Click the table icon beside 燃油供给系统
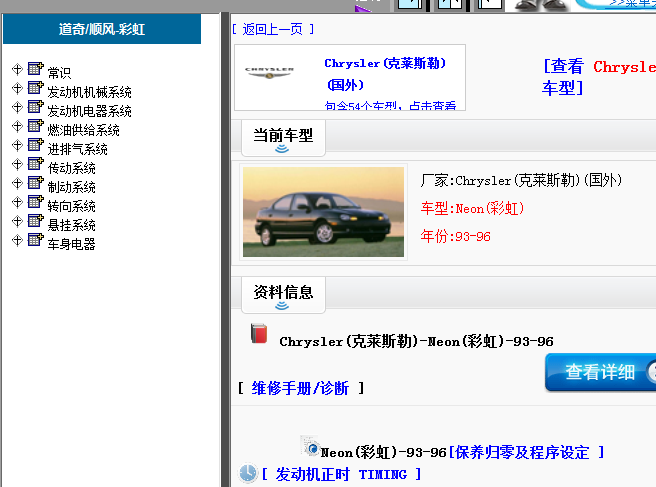 click(x=36, y=126)
